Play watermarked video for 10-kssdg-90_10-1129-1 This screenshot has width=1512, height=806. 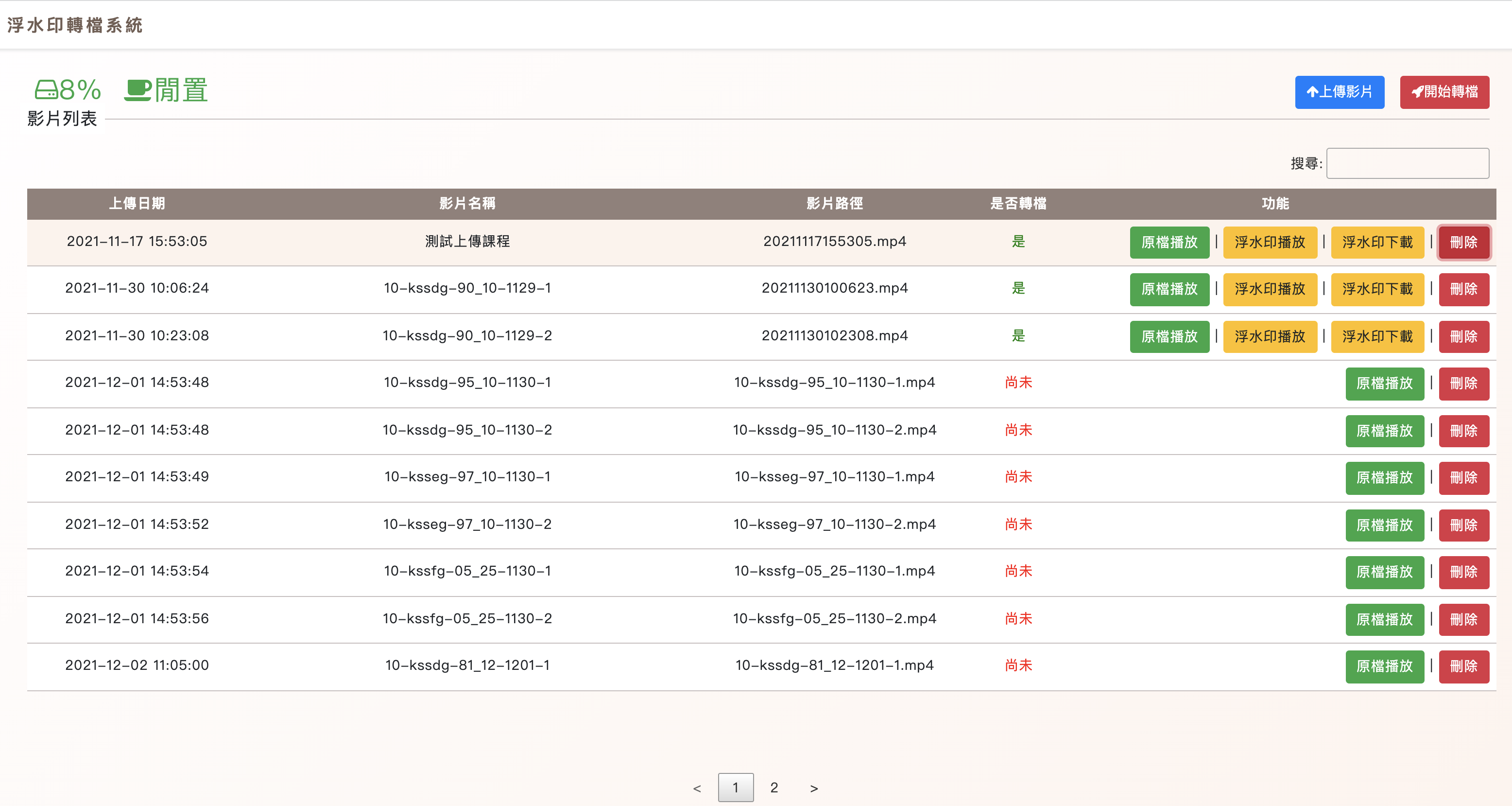pos(1270,289)
